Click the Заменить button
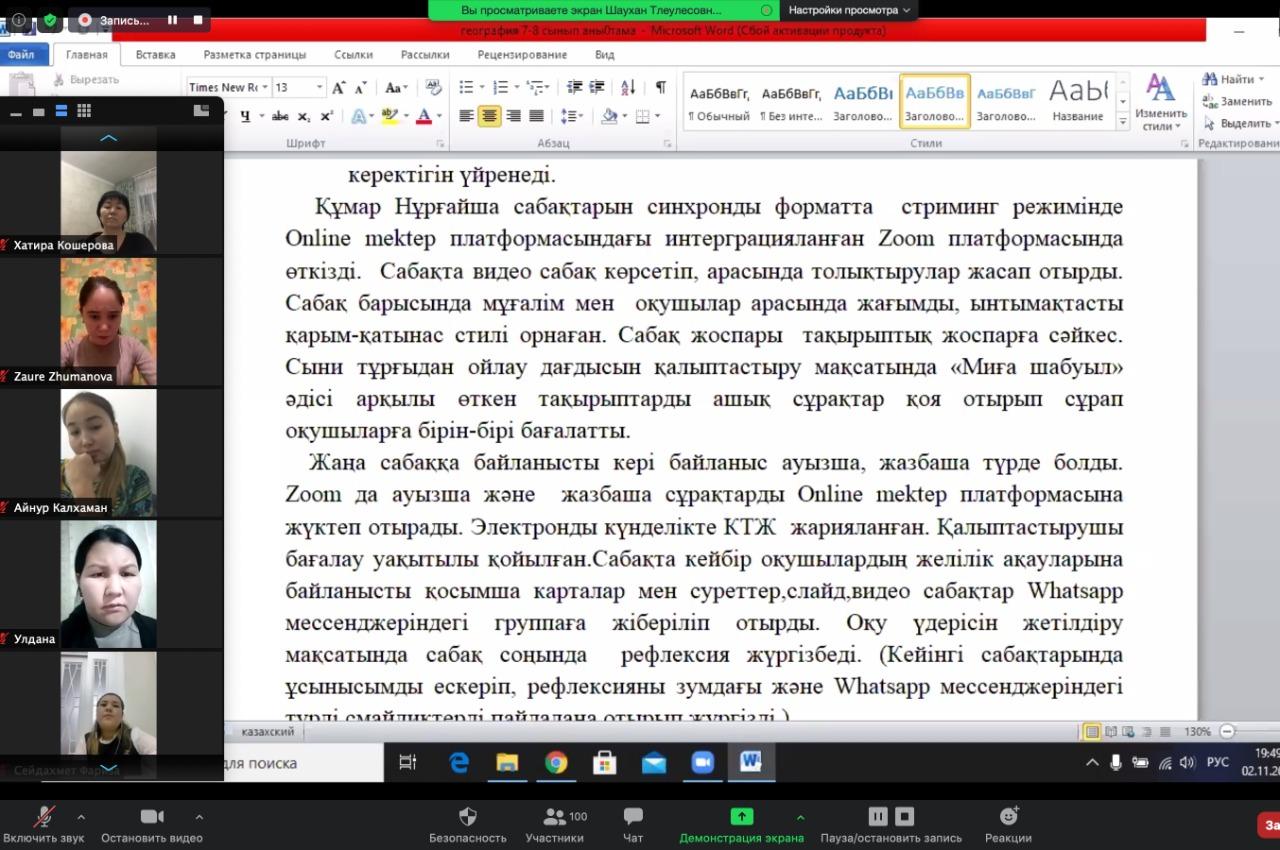This screenshot has width=1280, height=850. click(1237, 101)
